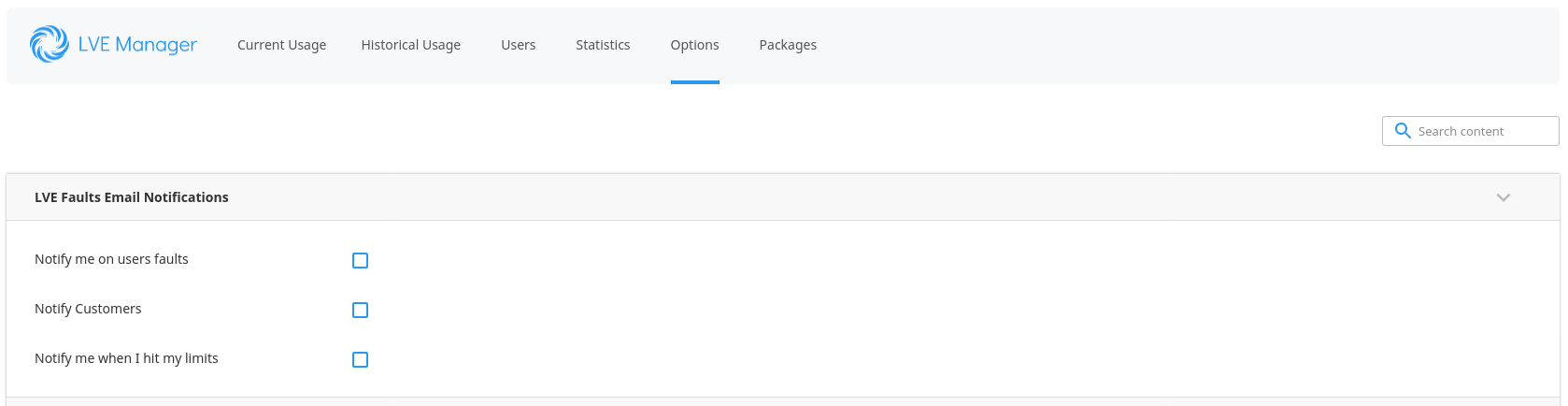Collapse the LVE Faults Email Notifications chevron

[1504, 197]
